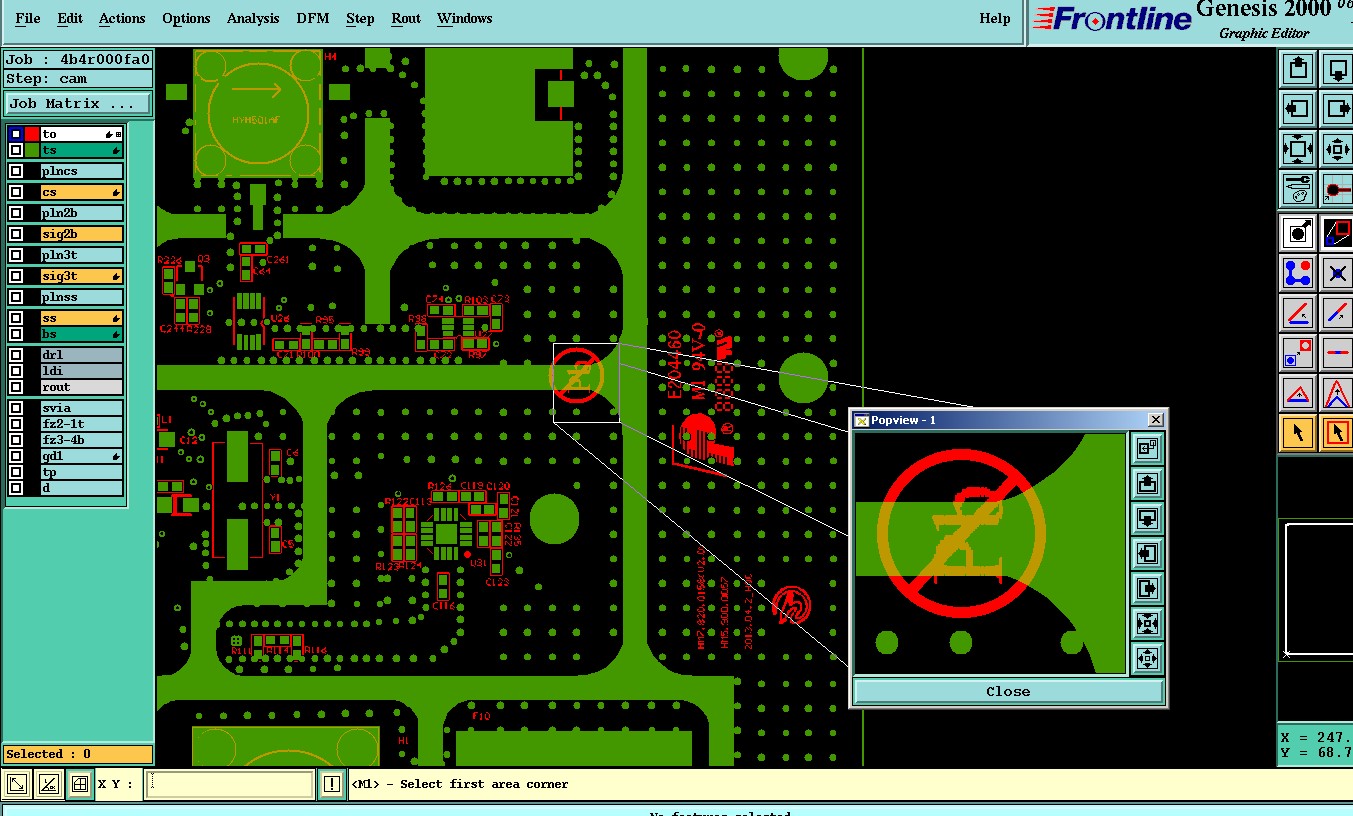Select the black circle with arrow feature icon
This screenshot has height=816, width=1353.
coord(1298,233)
